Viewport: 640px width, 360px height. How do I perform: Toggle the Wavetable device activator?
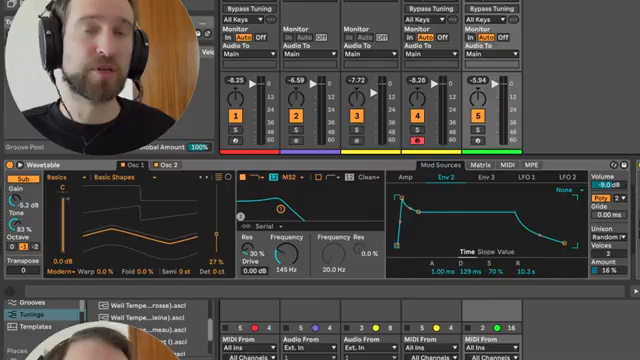tap(9, 165)
